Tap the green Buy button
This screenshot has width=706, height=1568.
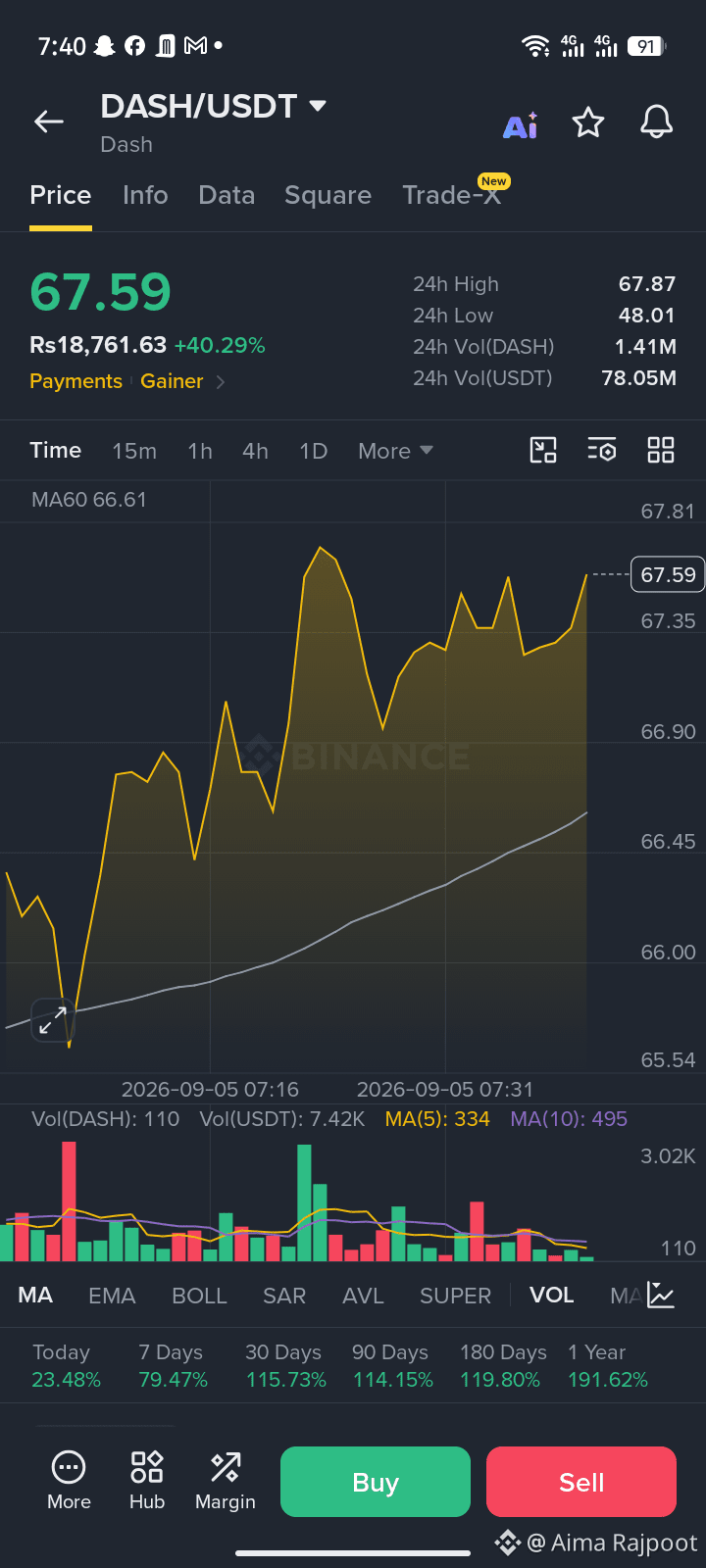tap(376, 1482)
